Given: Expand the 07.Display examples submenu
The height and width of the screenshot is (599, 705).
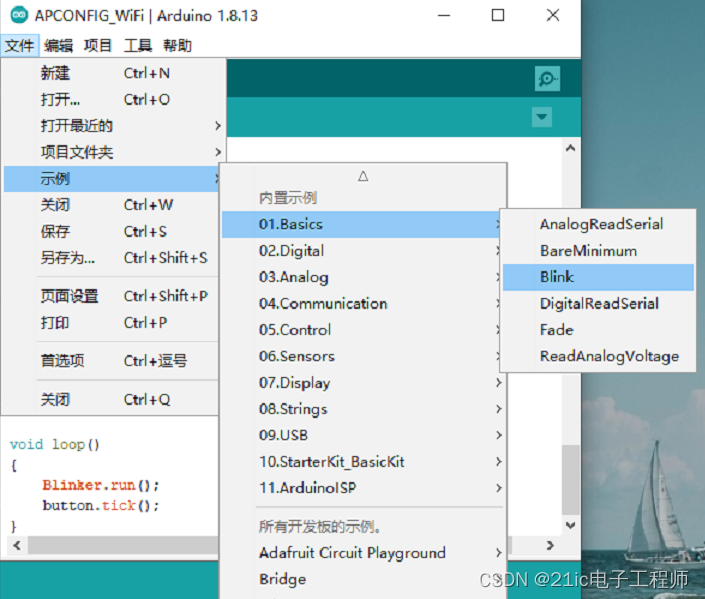Looking at the screenshot, I should (362, 383).
